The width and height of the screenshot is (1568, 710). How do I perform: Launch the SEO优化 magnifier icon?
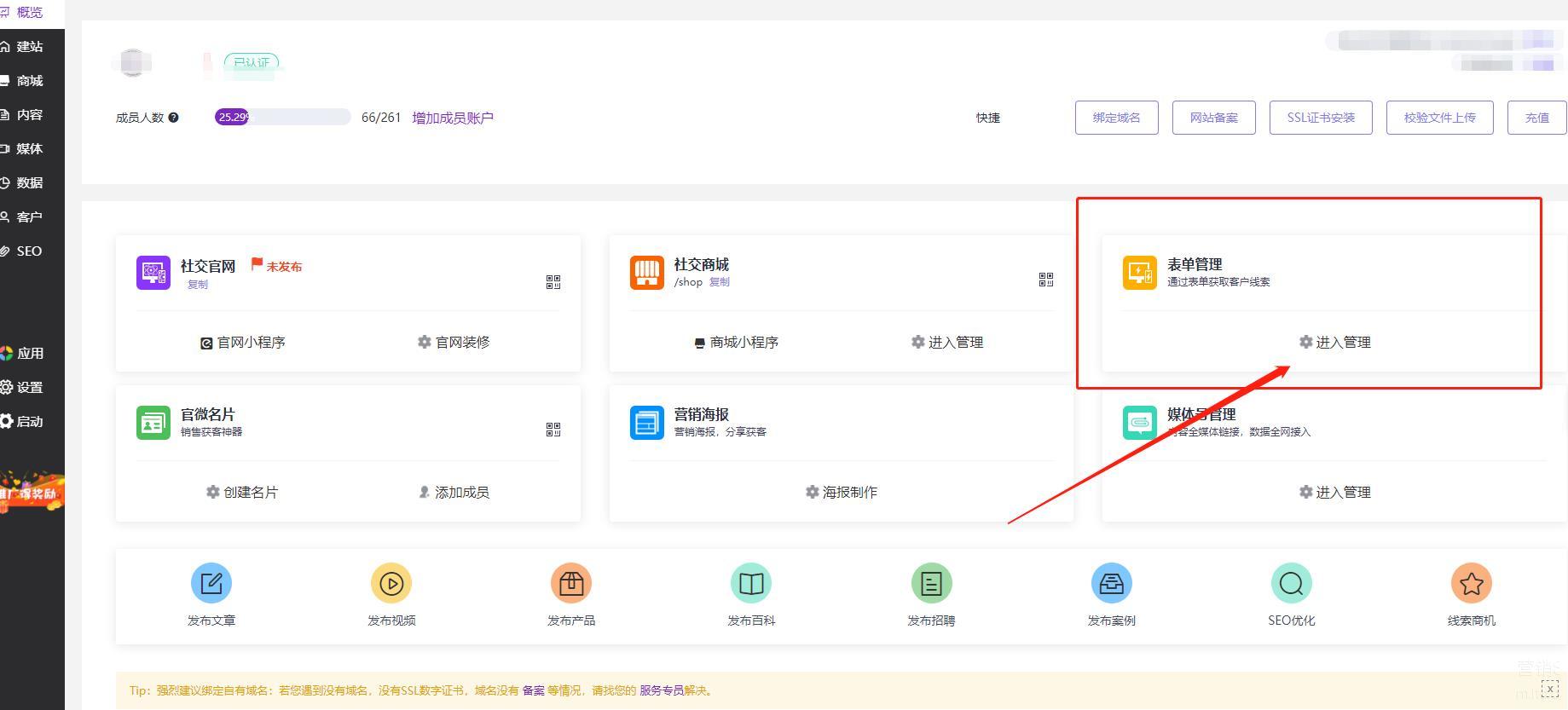coord(1291,584)
